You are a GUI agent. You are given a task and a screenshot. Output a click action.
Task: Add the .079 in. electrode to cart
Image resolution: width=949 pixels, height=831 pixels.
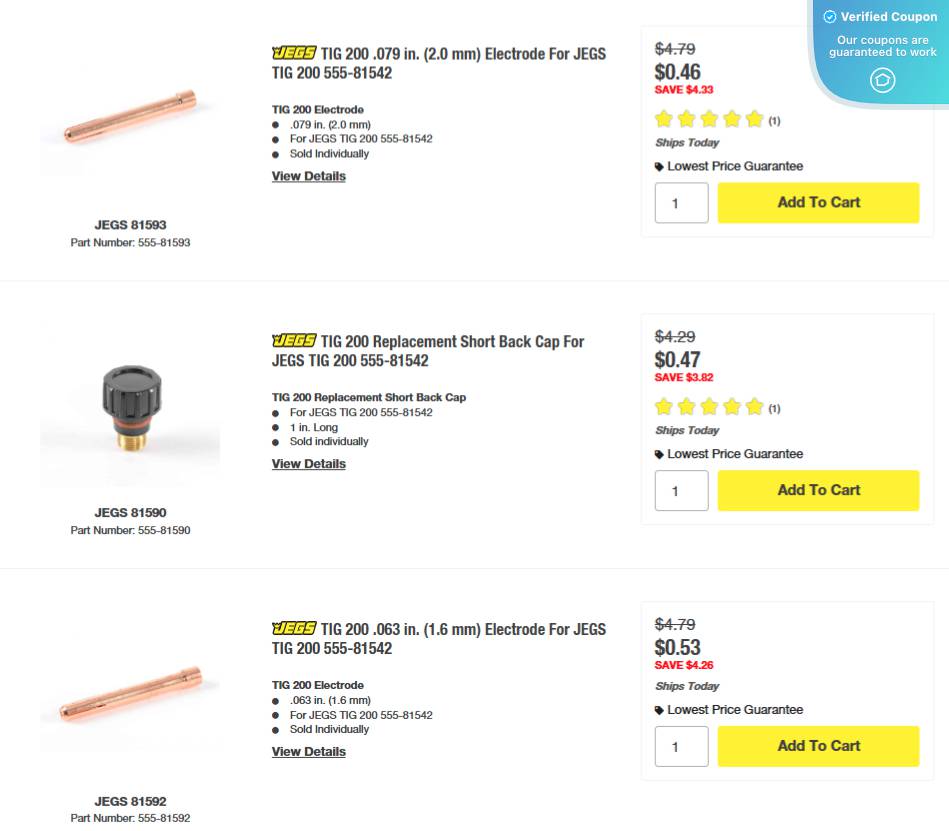[x=818, y=202]
